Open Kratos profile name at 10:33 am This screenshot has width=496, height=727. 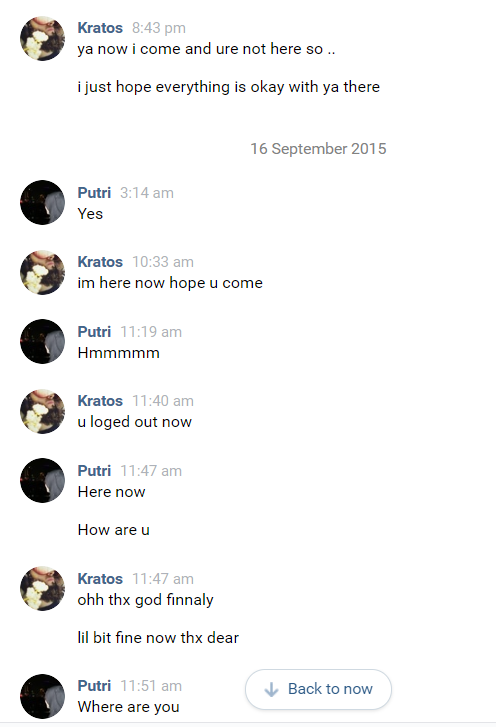pyautogui.click(x=100, y=261)
